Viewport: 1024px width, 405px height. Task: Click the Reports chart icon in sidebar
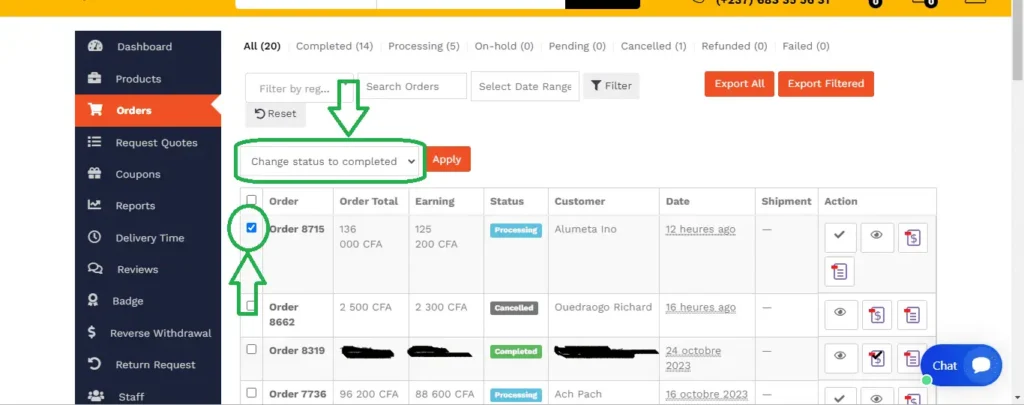click(95, 205)
